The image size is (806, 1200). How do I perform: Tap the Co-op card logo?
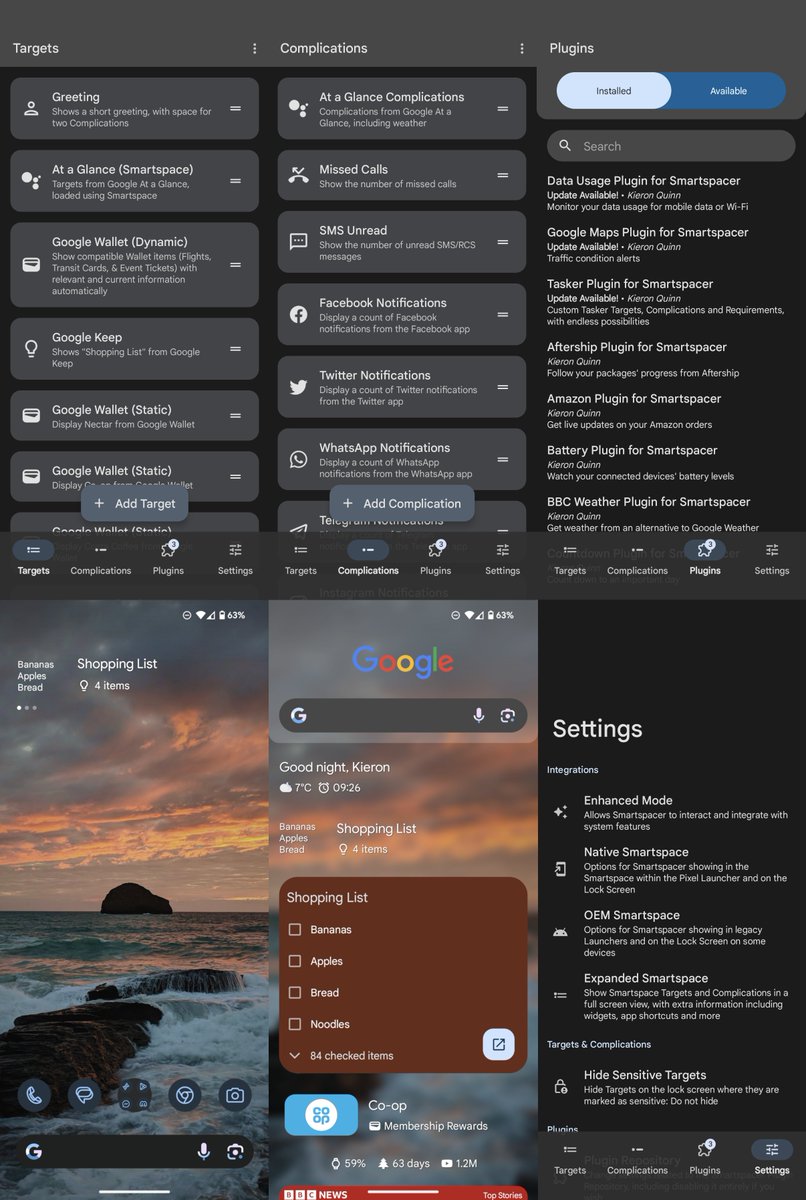click(321, 1115)
